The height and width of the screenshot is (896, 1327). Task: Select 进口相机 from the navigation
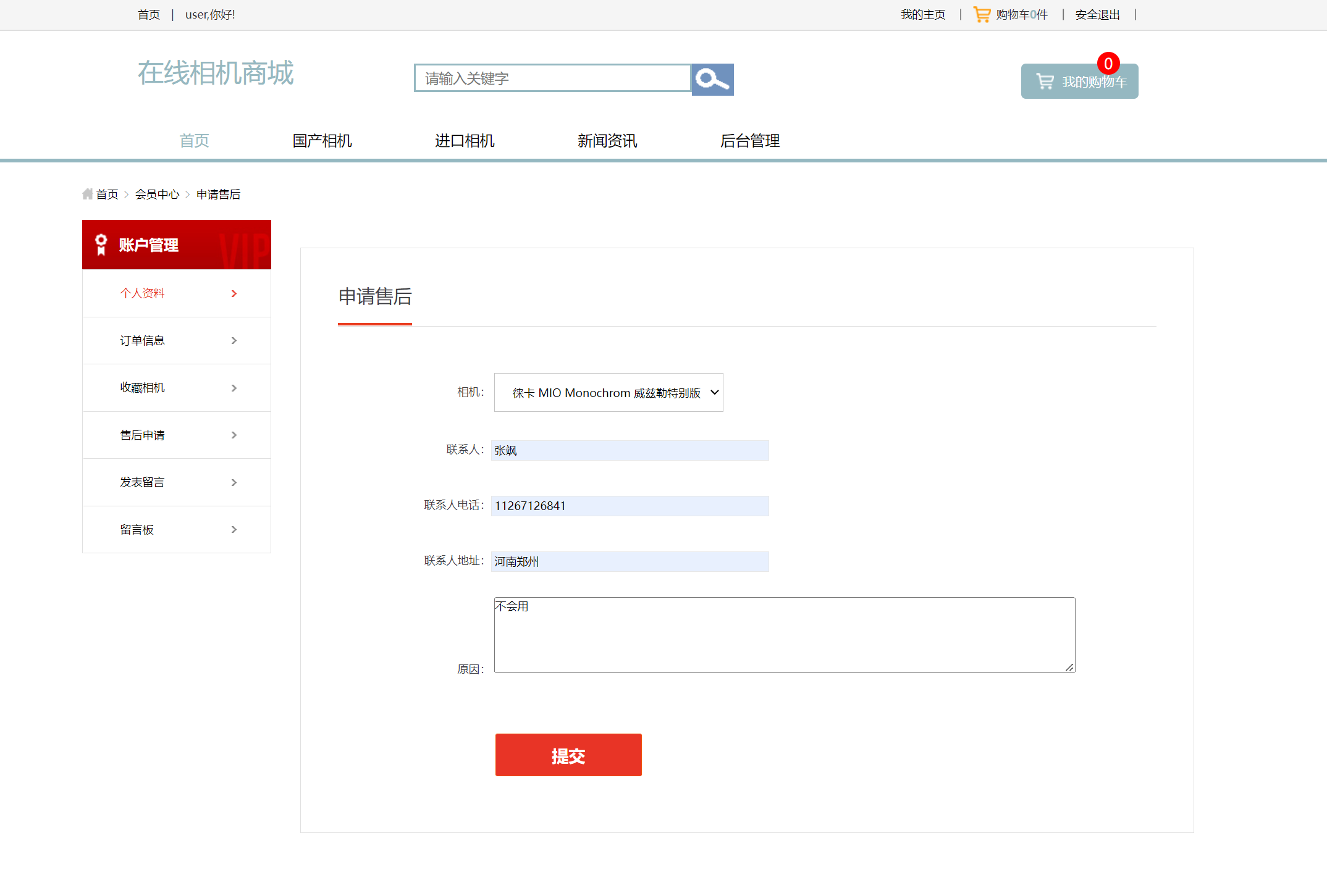(x=465, y=141)
